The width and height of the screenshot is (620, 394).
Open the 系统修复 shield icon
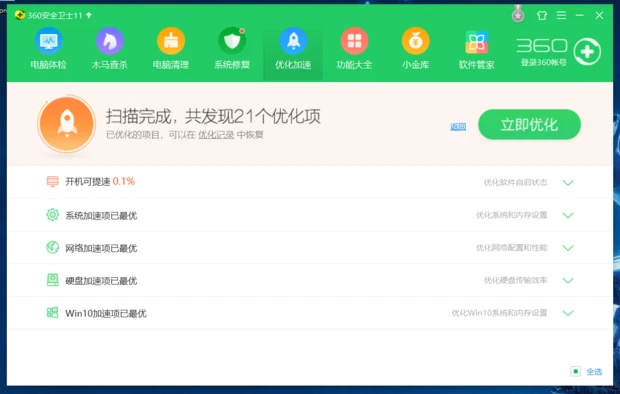232,41
